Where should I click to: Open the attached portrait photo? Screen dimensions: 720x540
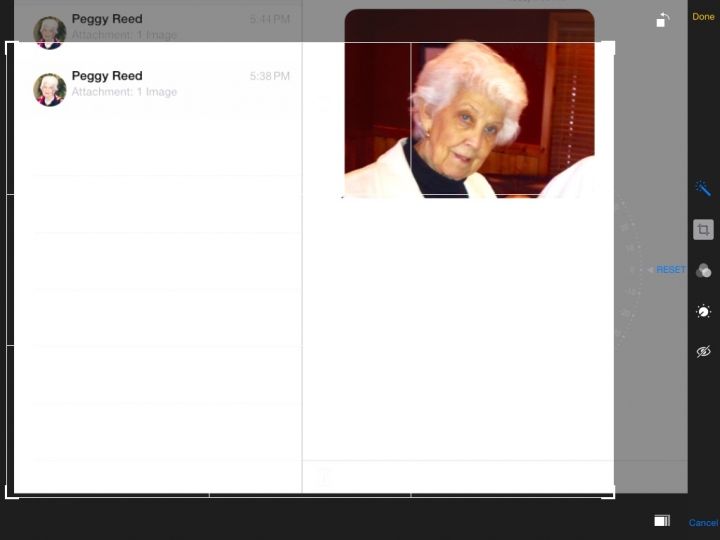point(469,104)
